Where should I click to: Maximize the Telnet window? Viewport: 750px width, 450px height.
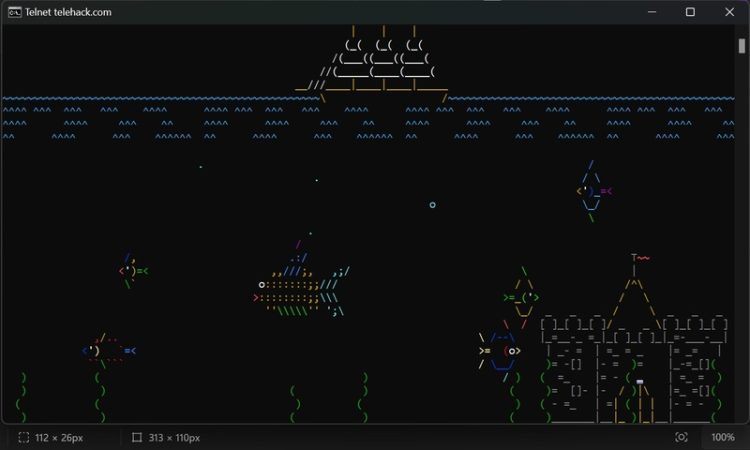coord(690,12)
